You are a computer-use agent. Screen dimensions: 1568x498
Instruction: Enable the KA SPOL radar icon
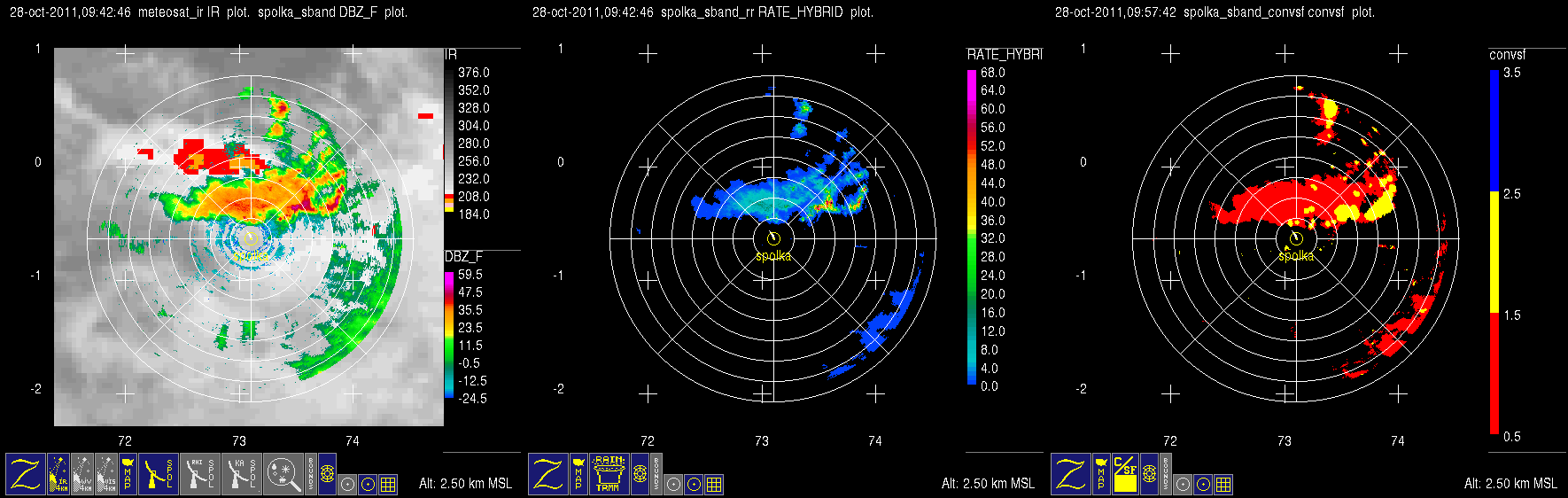242,474
